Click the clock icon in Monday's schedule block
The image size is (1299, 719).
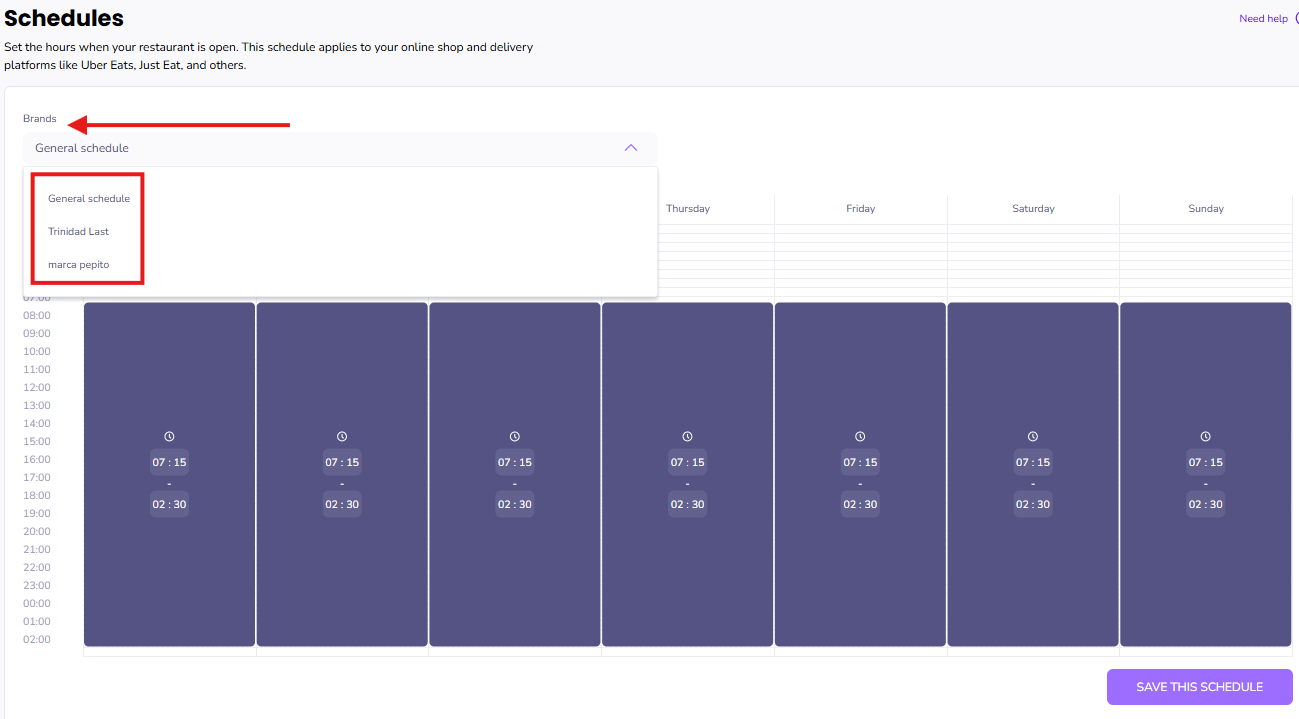(x=169, y=436)
